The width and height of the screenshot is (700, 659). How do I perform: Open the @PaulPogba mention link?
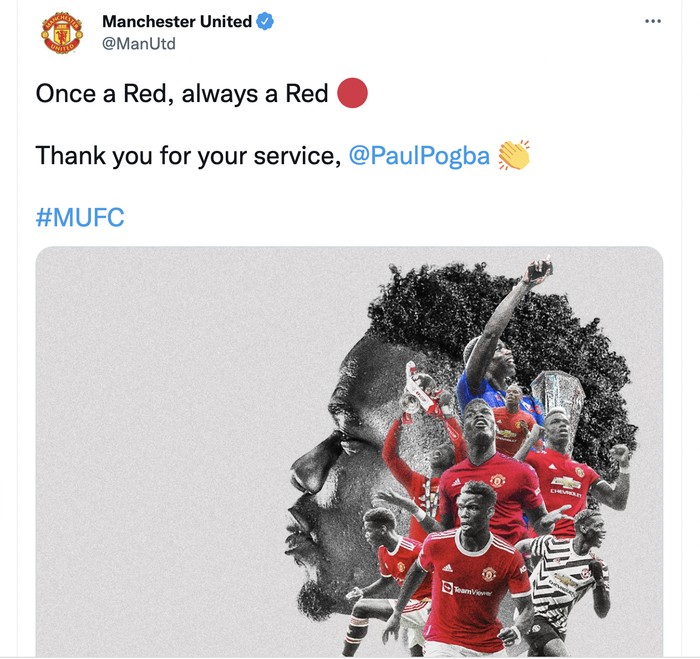pos(419,155)
